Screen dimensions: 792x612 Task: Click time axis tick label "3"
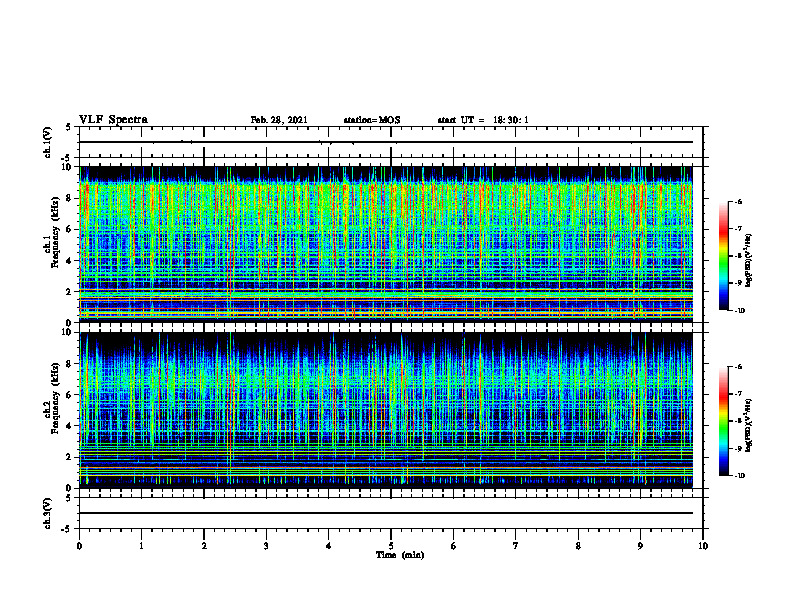pyautogui.click(x=266, y=546)
